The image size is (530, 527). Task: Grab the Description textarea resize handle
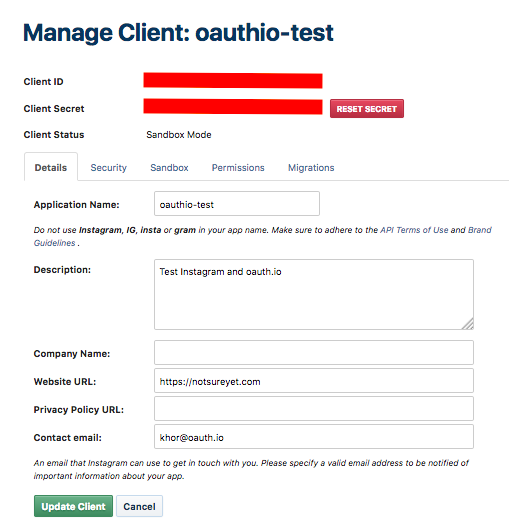tap(468, 324)
